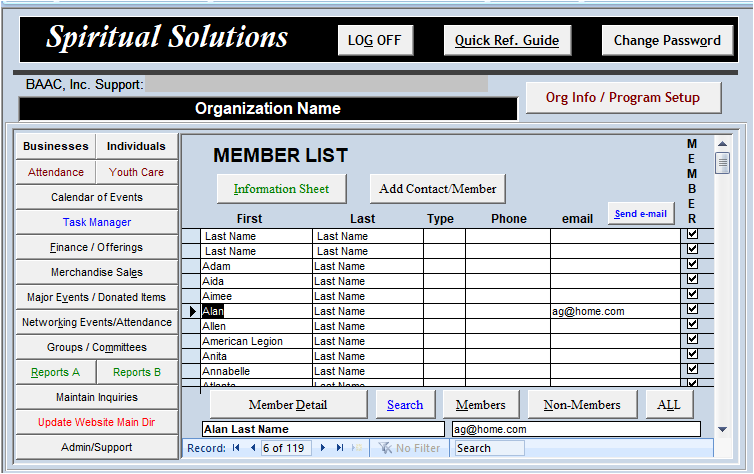Select the Alan row selector arrow
Viewport: 754px width, 474px height.
click(x=191, y=311)
